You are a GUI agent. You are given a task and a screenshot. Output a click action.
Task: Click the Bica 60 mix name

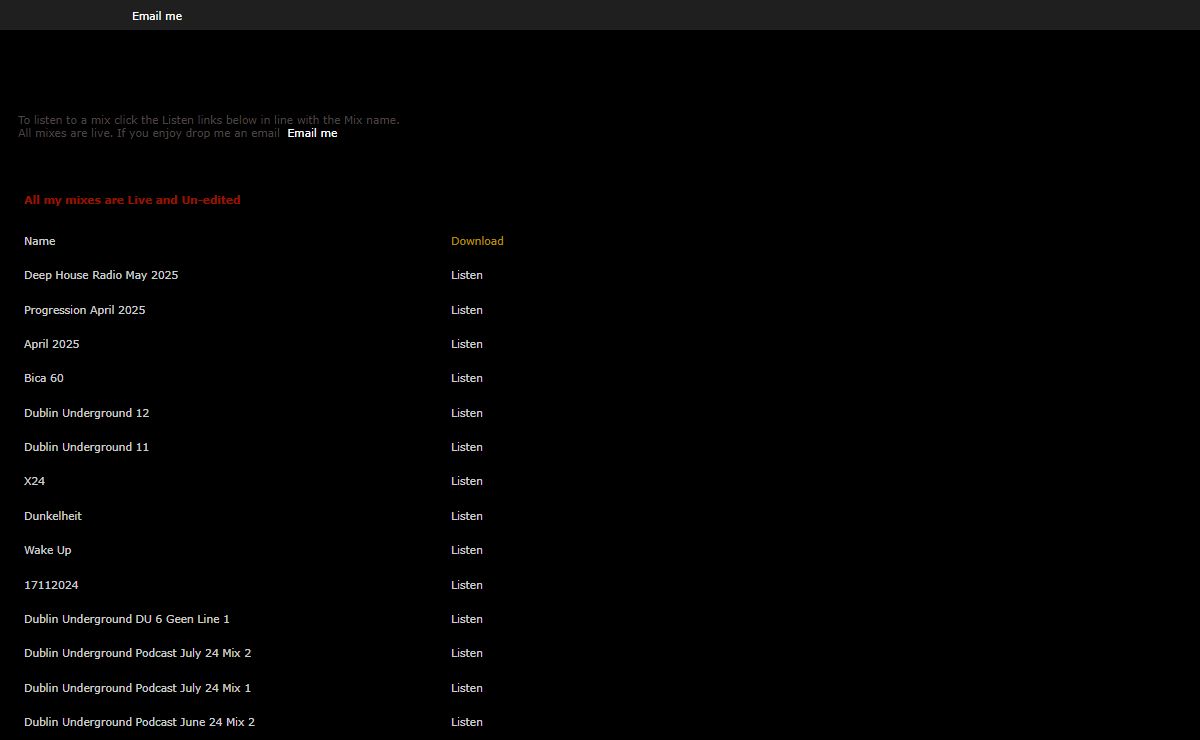[x=44, y=378]
